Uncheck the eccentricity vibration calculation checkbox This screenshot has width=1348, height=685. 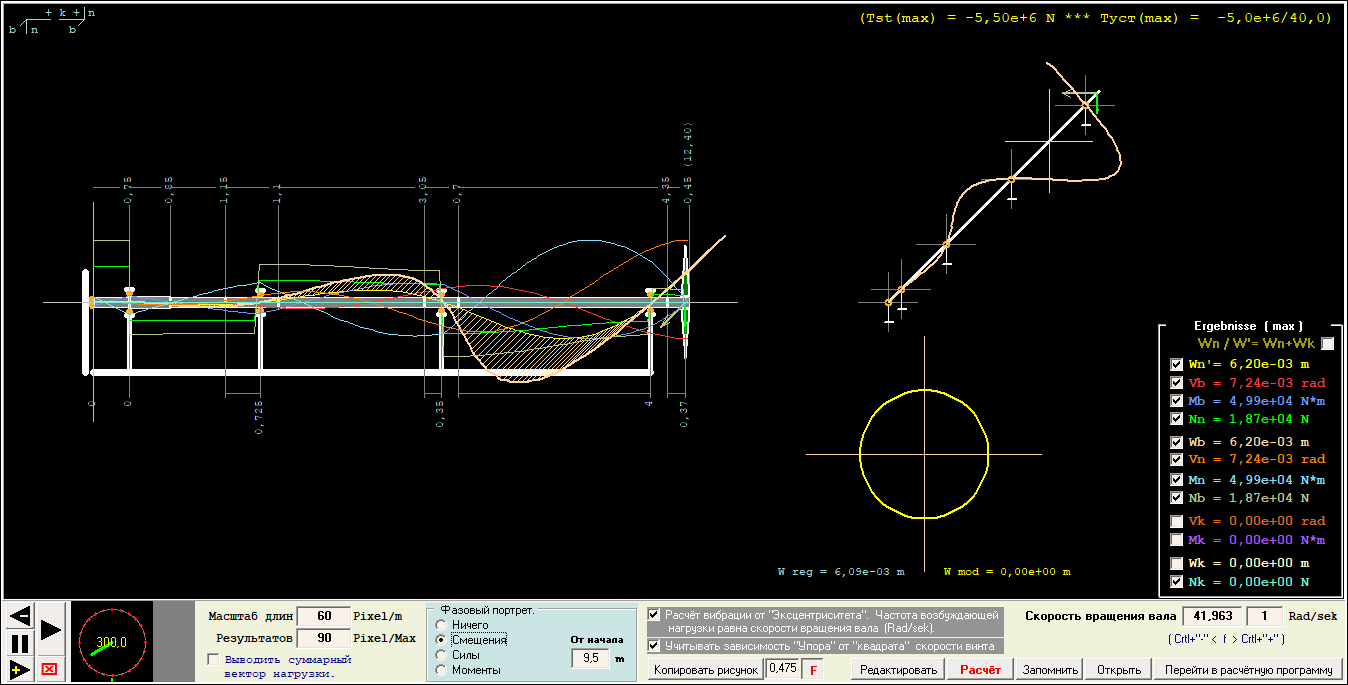coord(654,614)
